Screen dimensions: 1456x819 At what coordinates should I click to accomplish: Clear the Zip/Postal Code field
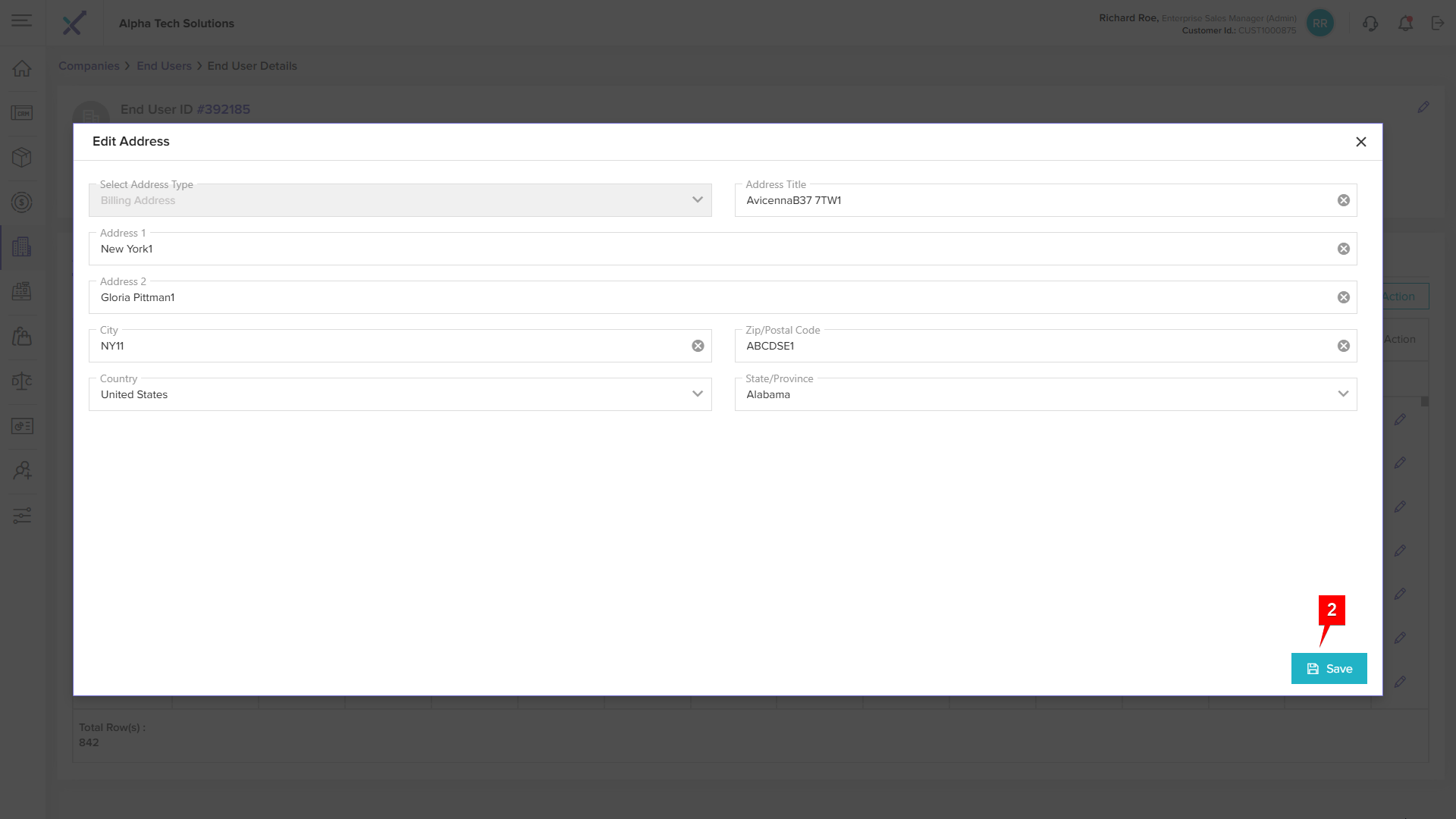pyautogui.click(x=1343, y=346)
